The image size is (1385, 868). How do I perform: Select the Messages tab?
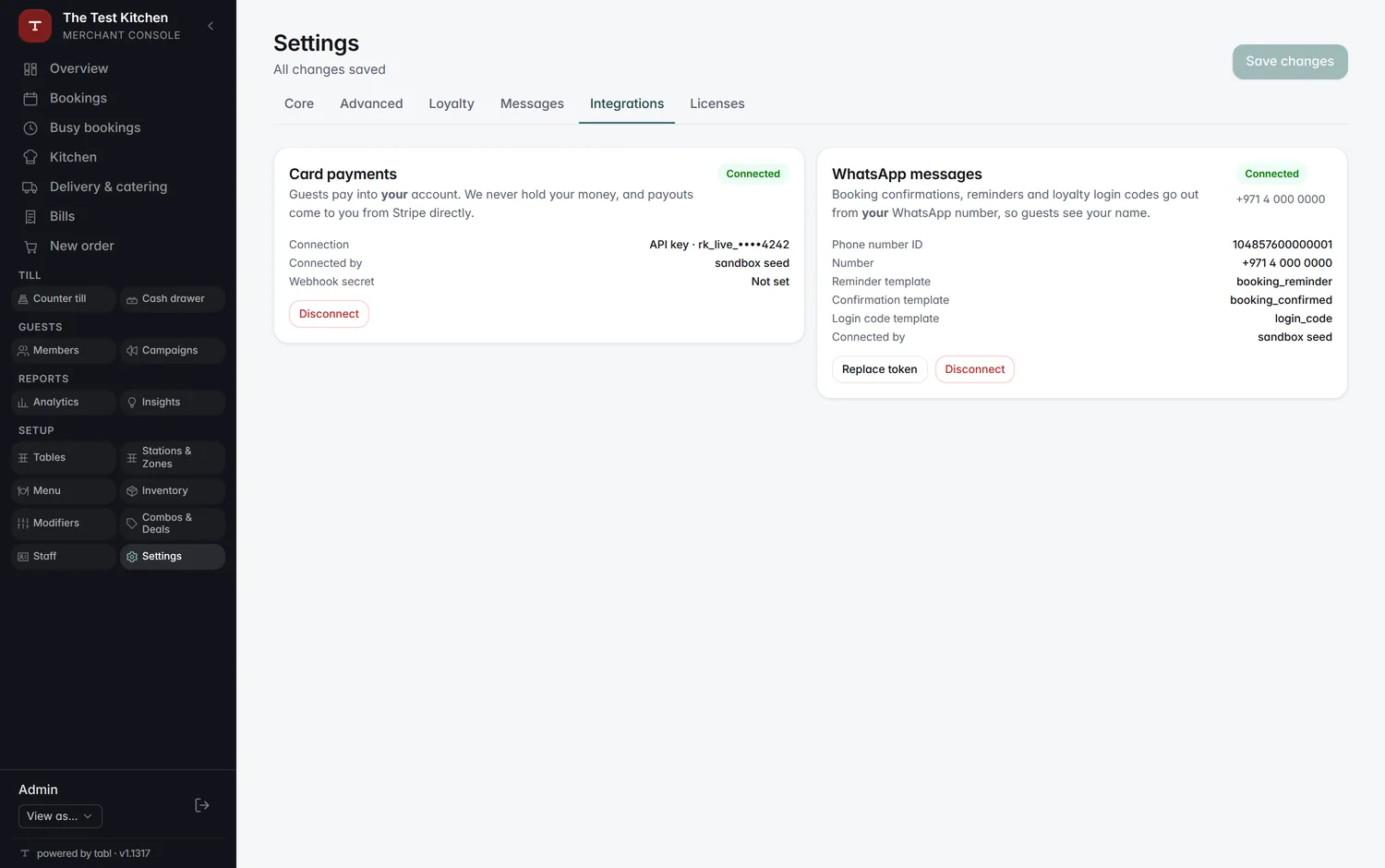[532, 103]
